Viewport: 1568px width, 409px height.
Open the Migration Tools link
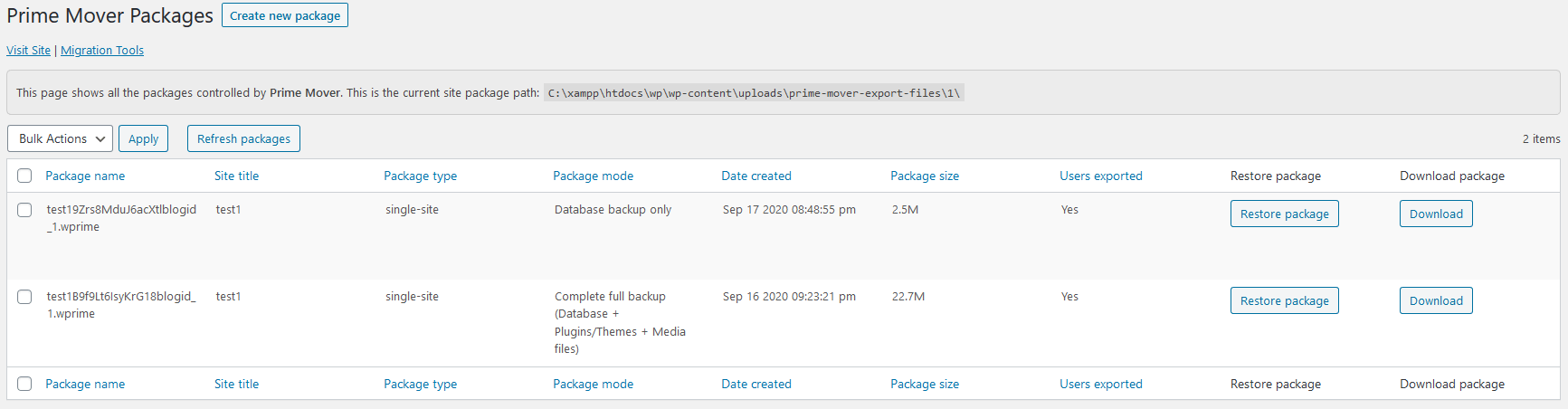click(x=102, y=51)
